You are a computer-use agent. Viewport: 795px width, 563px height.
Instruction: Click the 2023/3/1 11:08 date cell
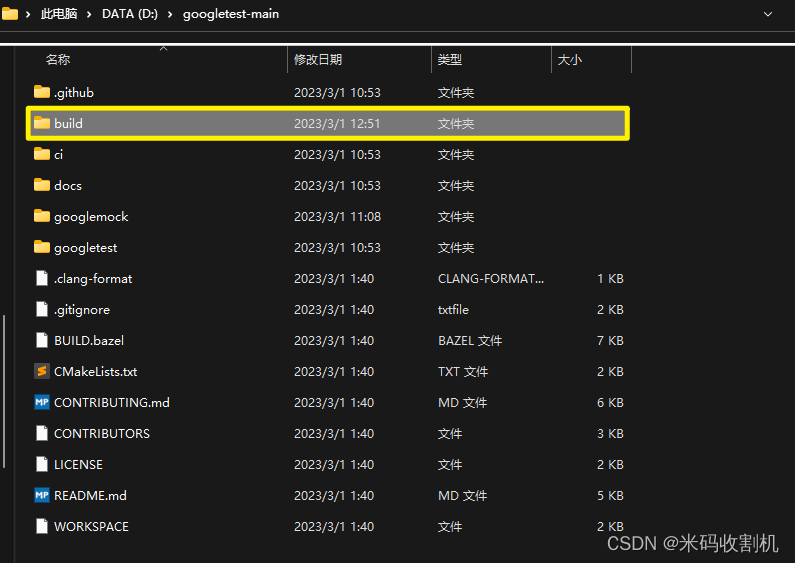tap(337, 217)
